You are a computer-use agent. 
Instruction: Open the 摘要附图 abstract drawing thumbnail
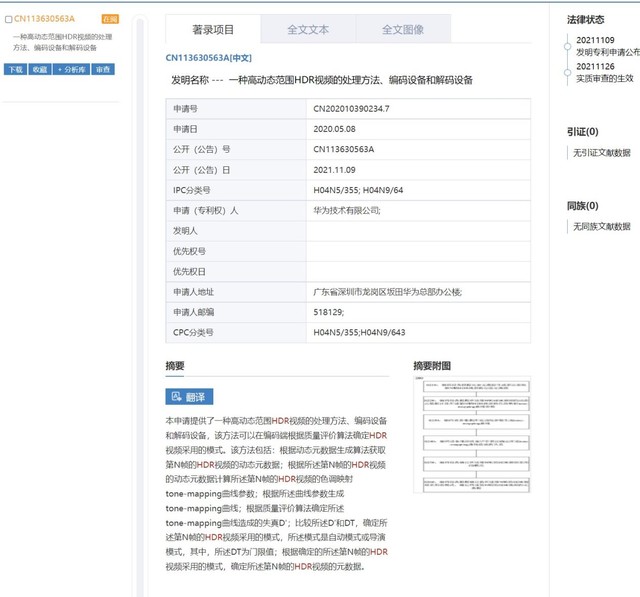click(471, 435)
